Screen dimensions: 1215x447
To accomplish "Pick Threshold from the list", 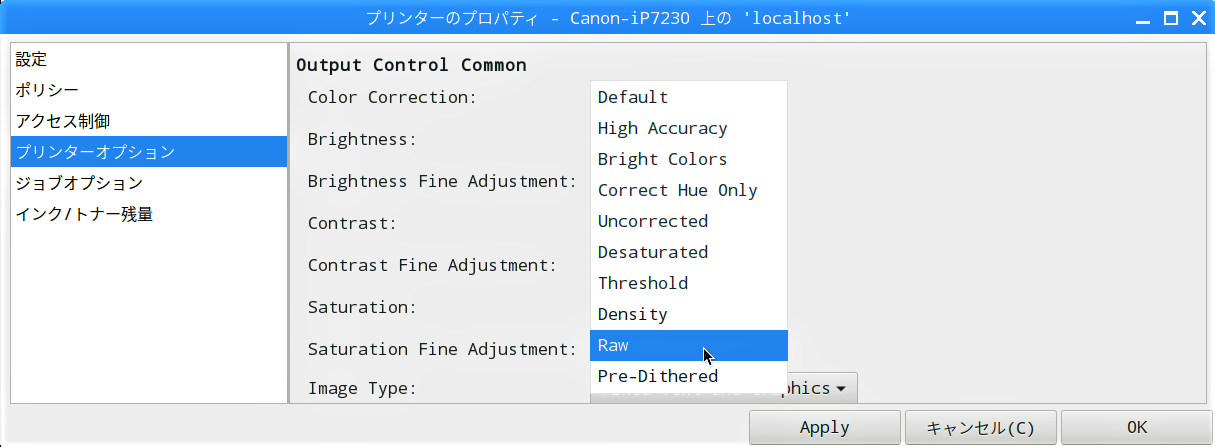I will 689,283.
